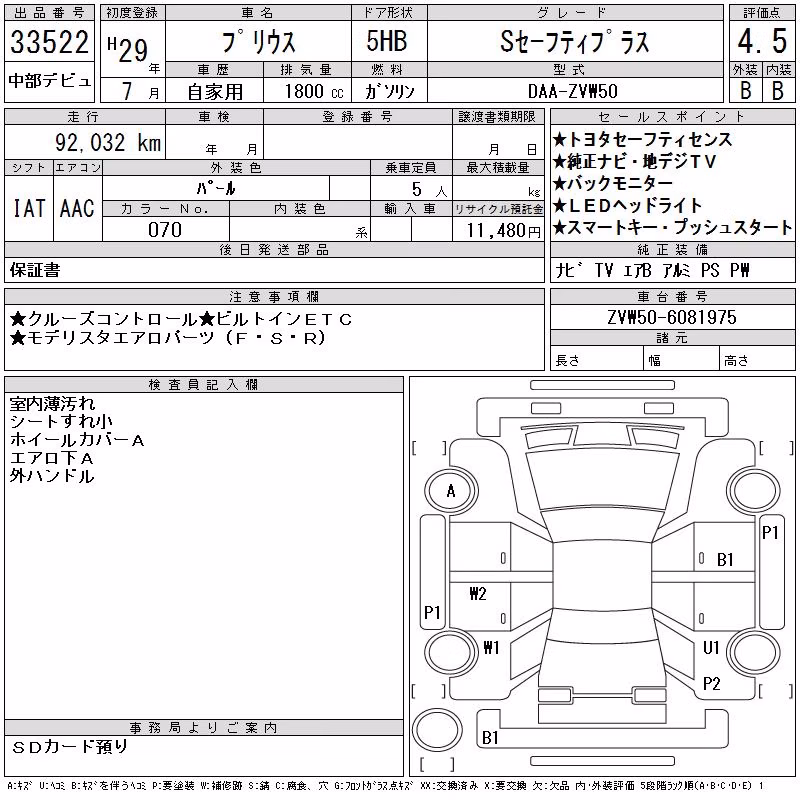Select the U1 dent mark on right side
Viewport: 800px width, 800px height.
(711, 647)
